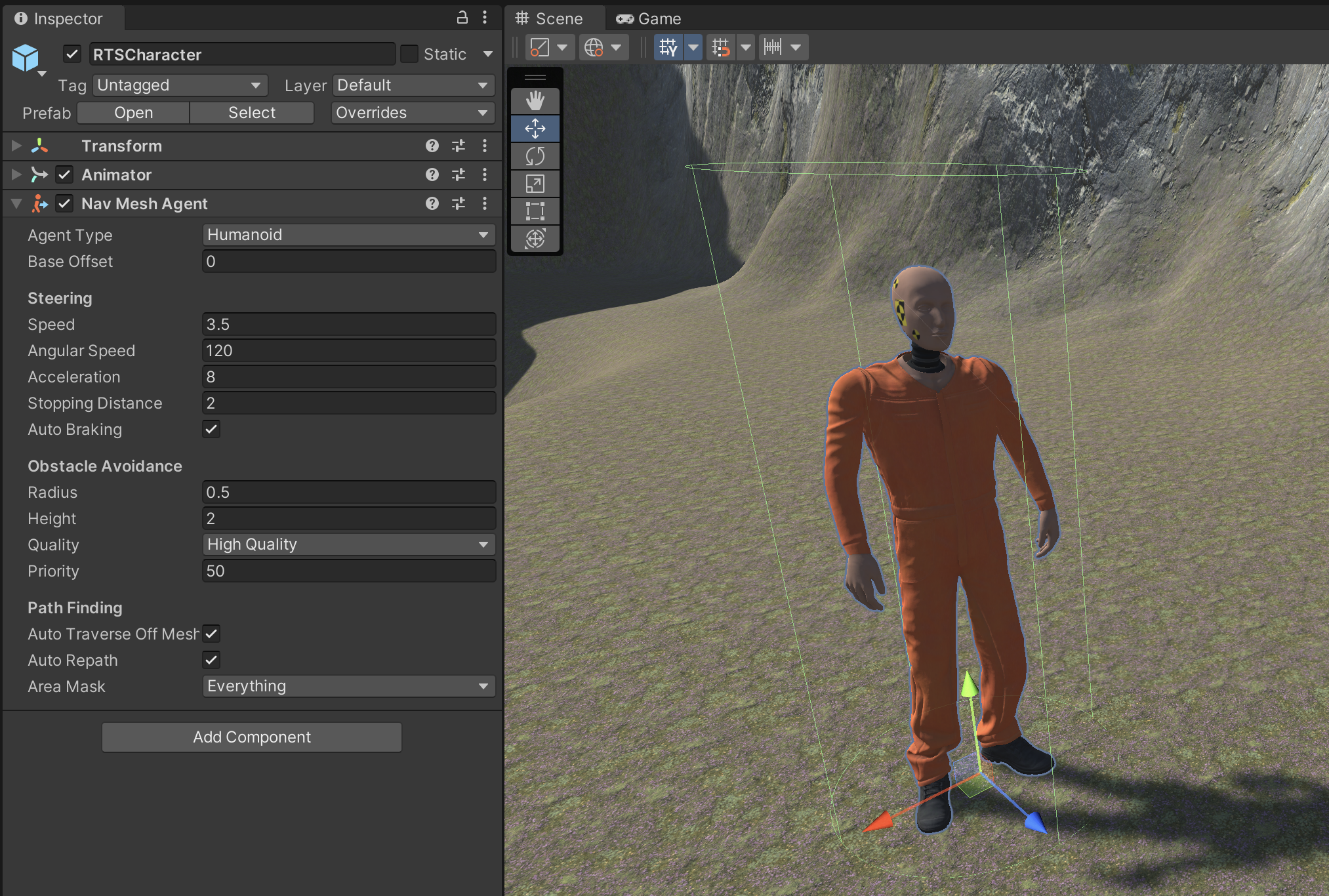Select the combined Transform tool

(x=535, y=239)
